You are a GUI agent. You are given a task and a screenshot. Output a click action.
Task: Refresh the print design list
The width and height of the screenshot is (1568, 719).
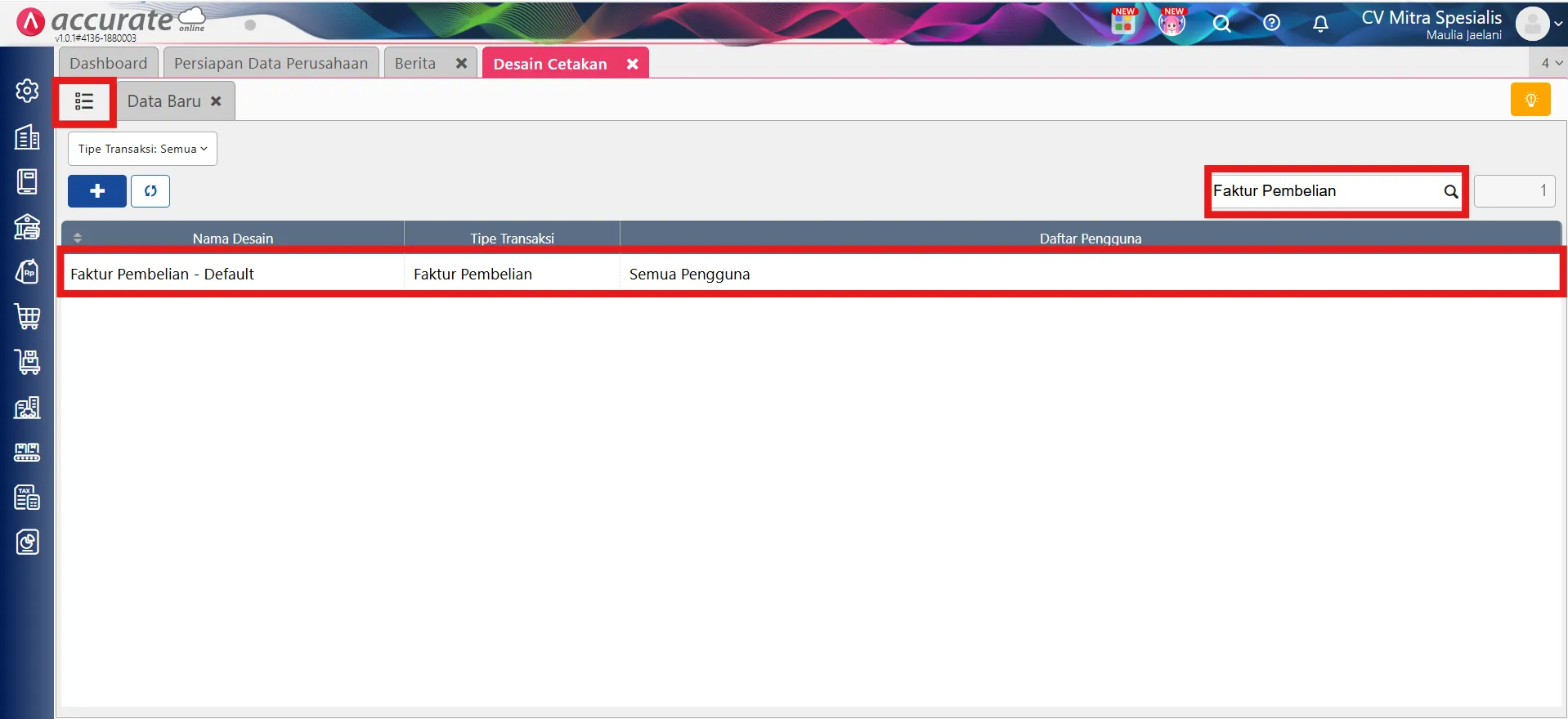150,191
